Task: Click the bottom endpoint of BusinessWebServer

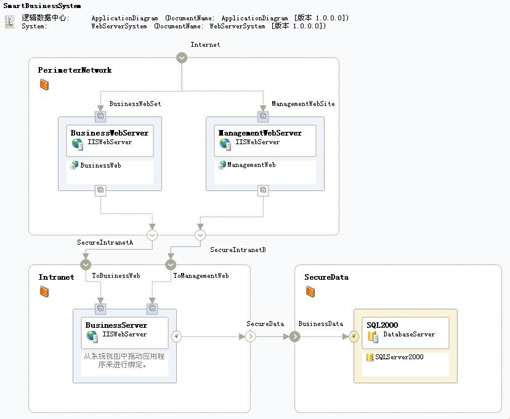Action: click(100, 190)
